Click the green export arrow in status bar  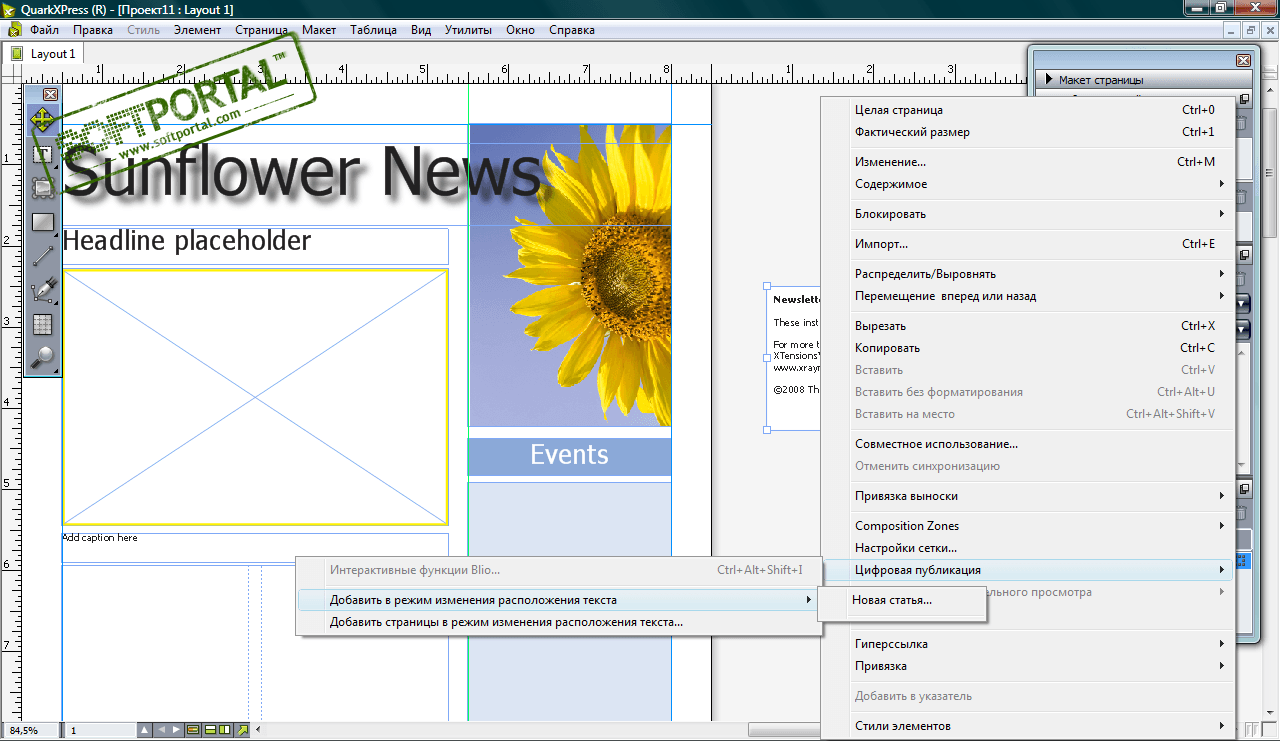(241, 730)
